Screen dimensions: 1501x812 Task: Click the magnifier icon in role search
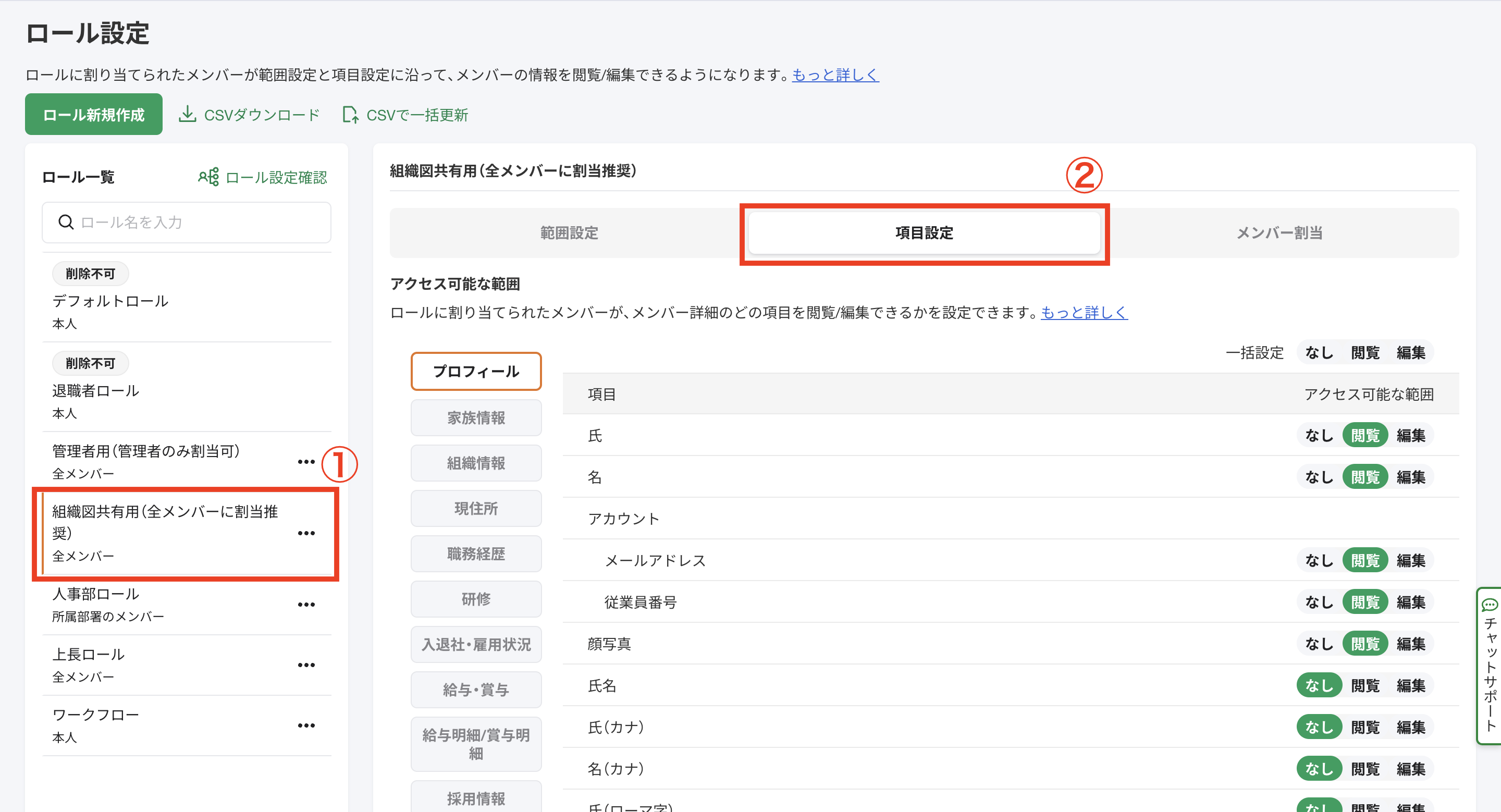click(66, 222)
